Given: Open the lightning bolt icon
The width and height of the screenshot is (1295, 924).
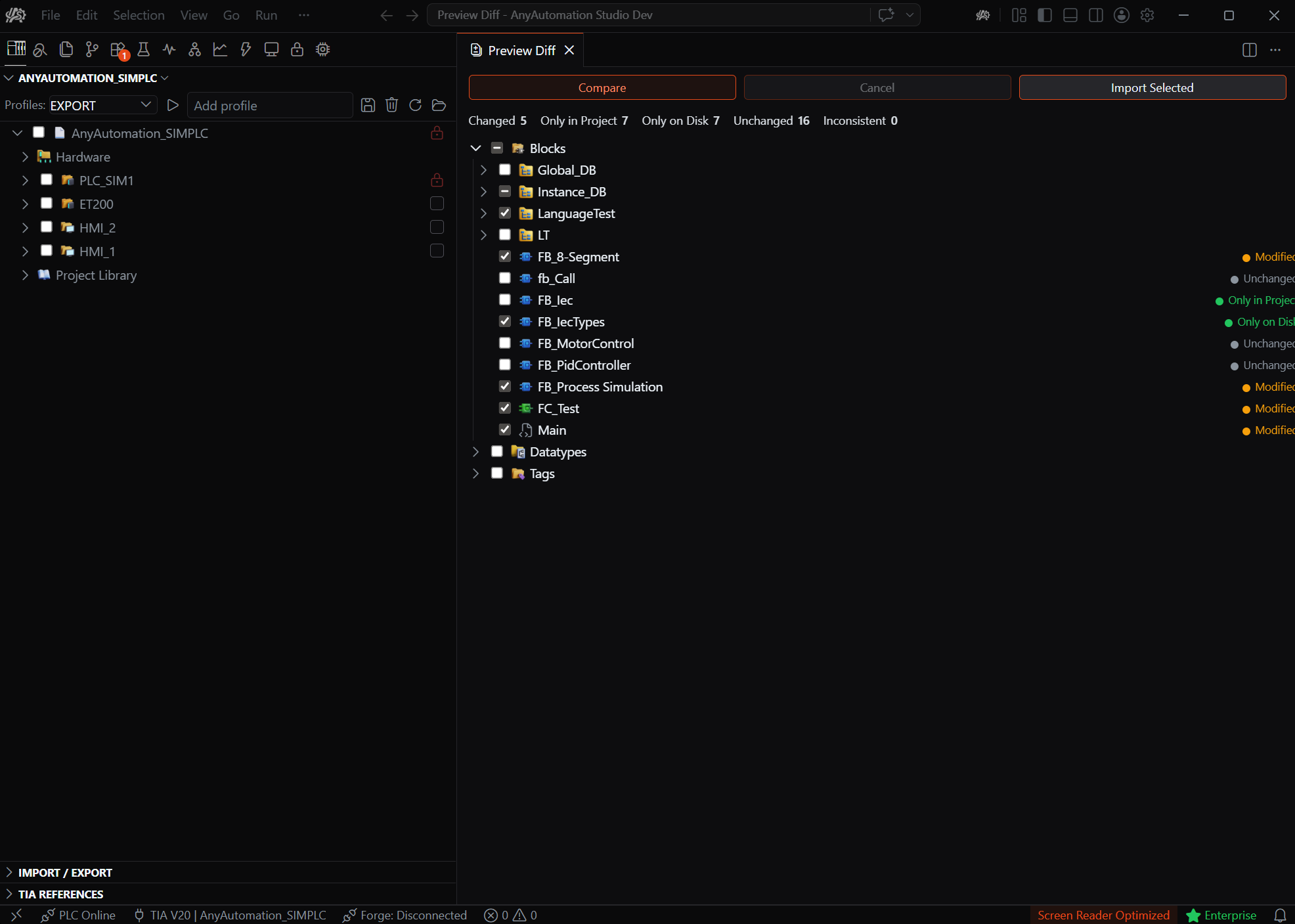Looking at the screenshot, I should tap(246, 49).
